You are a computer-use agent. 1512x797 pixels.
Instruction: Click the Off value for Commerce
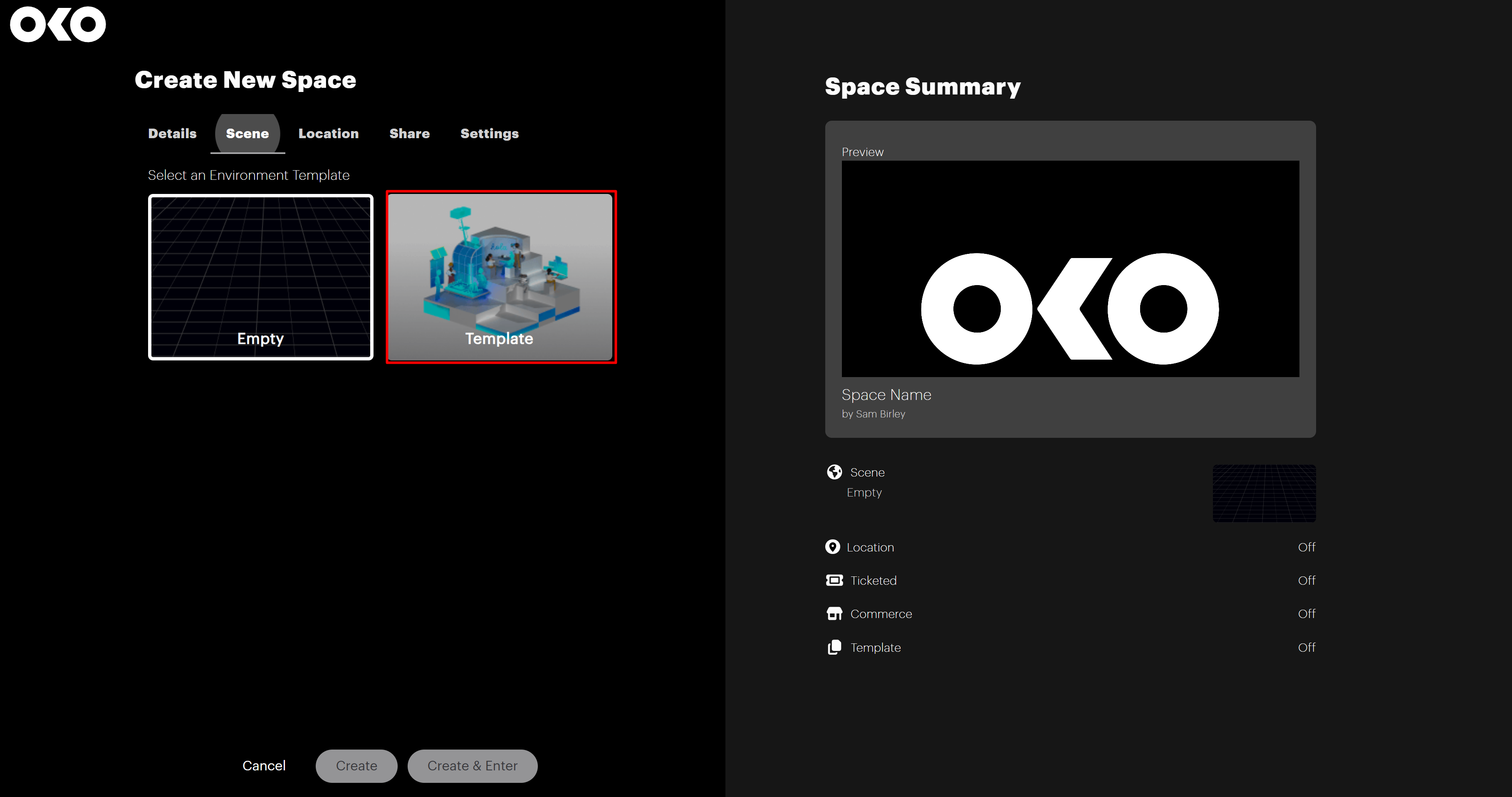click(1307, 614)
